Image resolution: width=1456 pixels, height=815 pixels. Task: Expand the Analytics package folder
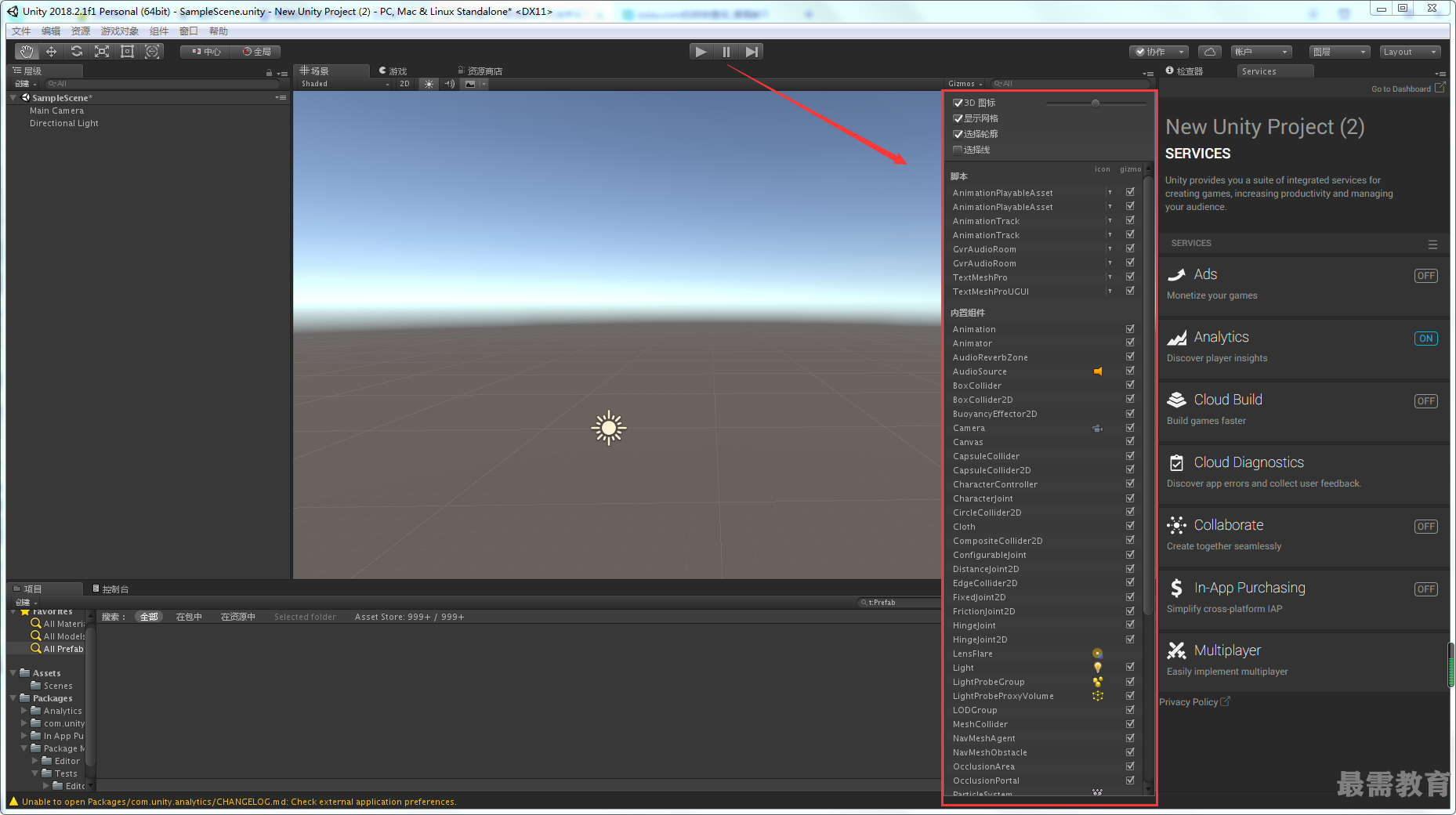coord(24,711)
